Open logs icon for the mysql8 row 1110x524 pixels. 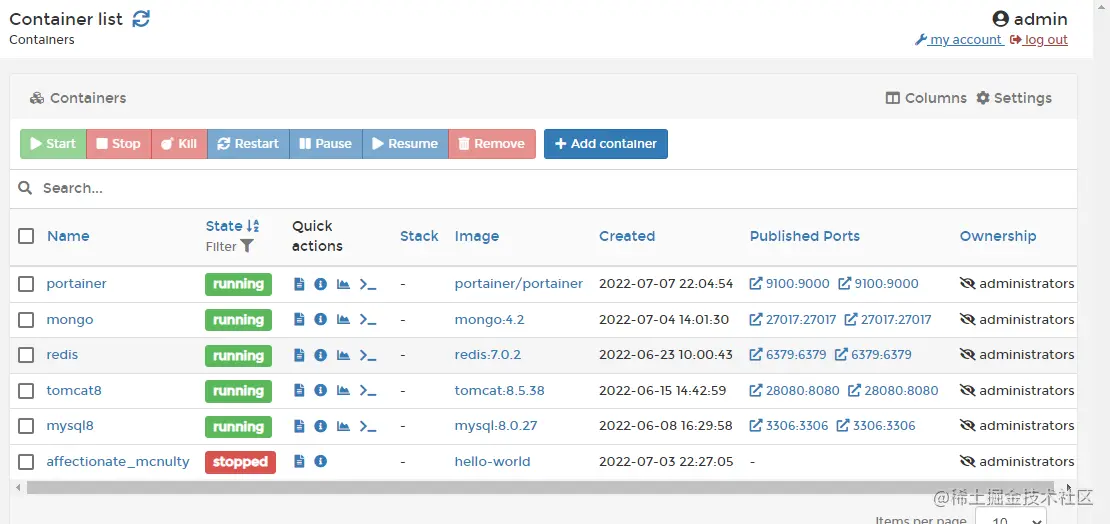[299, 426]
